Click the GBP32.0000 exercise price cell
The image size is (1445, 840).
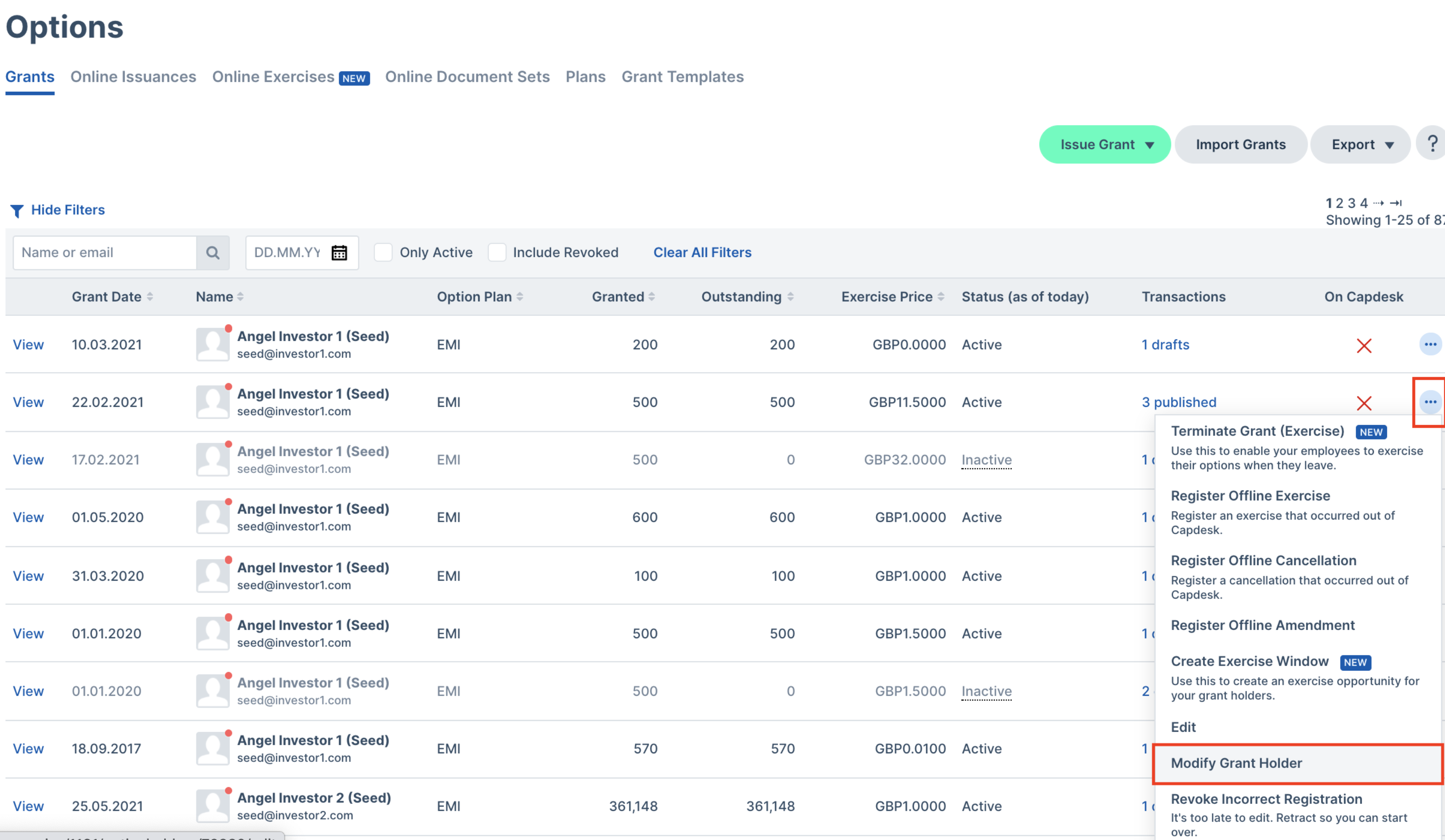click(904, 460)
